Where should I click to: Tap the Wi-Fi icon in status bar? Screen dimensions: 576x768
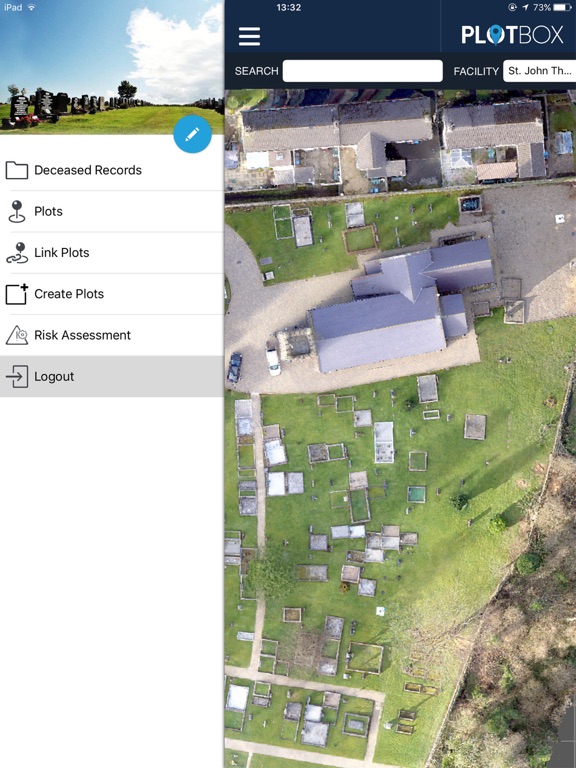[x=32, y=7]
